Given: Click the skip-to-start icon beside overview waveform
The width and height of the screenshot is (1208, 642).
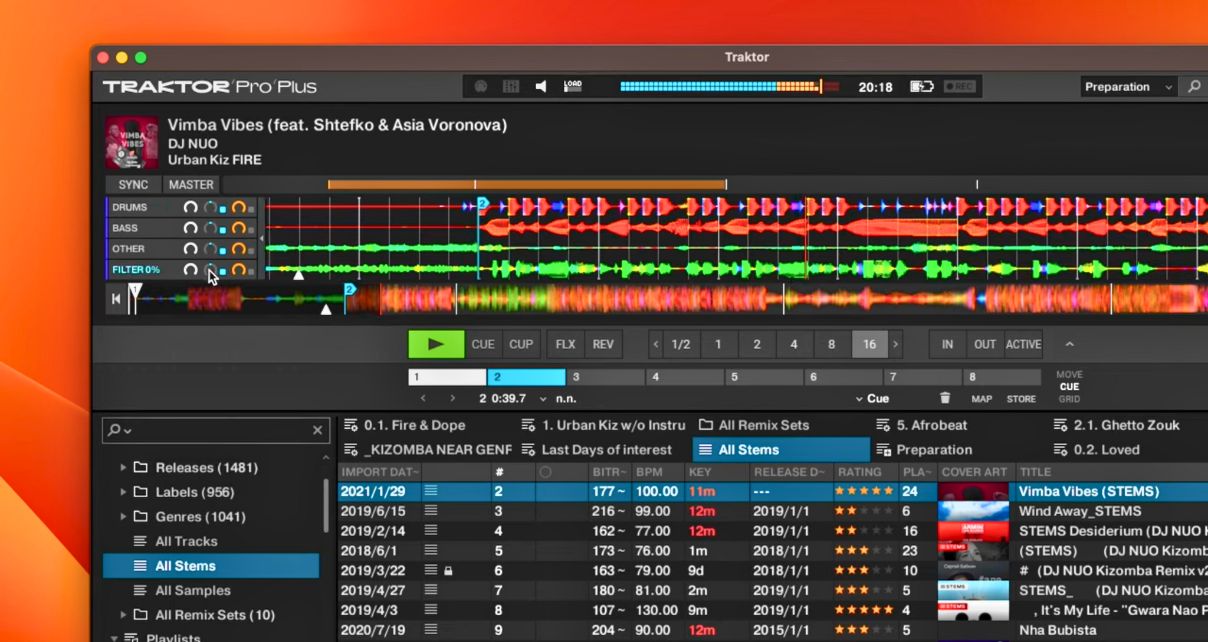Looking at the screenshot, I should tap(116, 298).
